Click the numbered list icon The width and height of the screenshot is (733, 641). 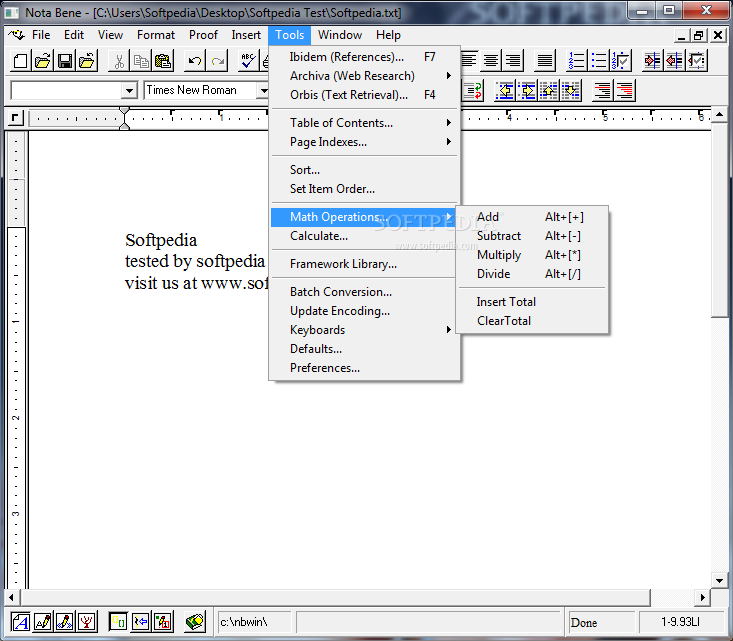click(577, 61)
